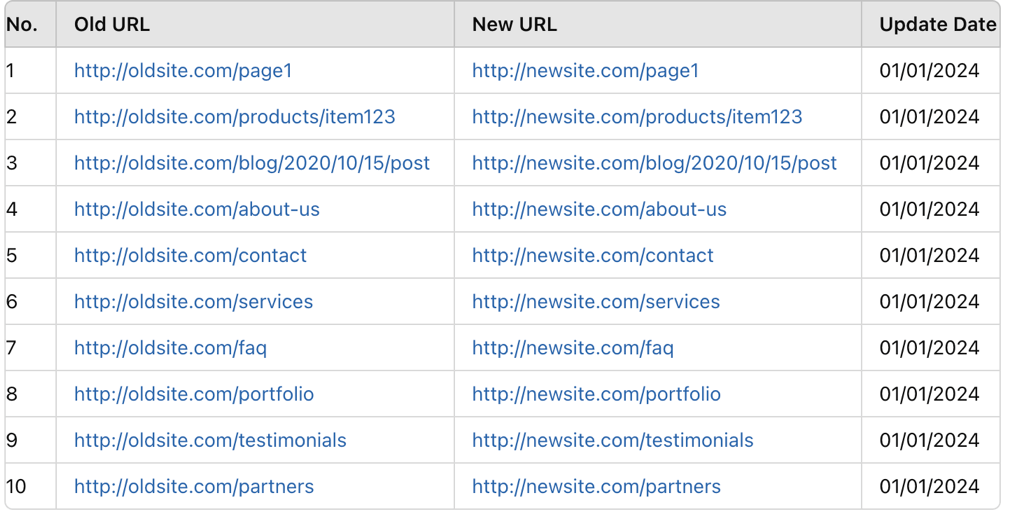The image size is (1029, 524).
Task: Visit new URL for products/item123
Action: (x=637, y=117)
